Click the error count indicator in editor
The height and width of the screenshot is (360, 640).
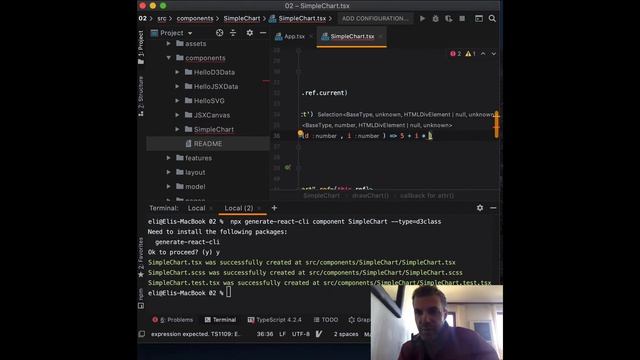tap(456, 53)
